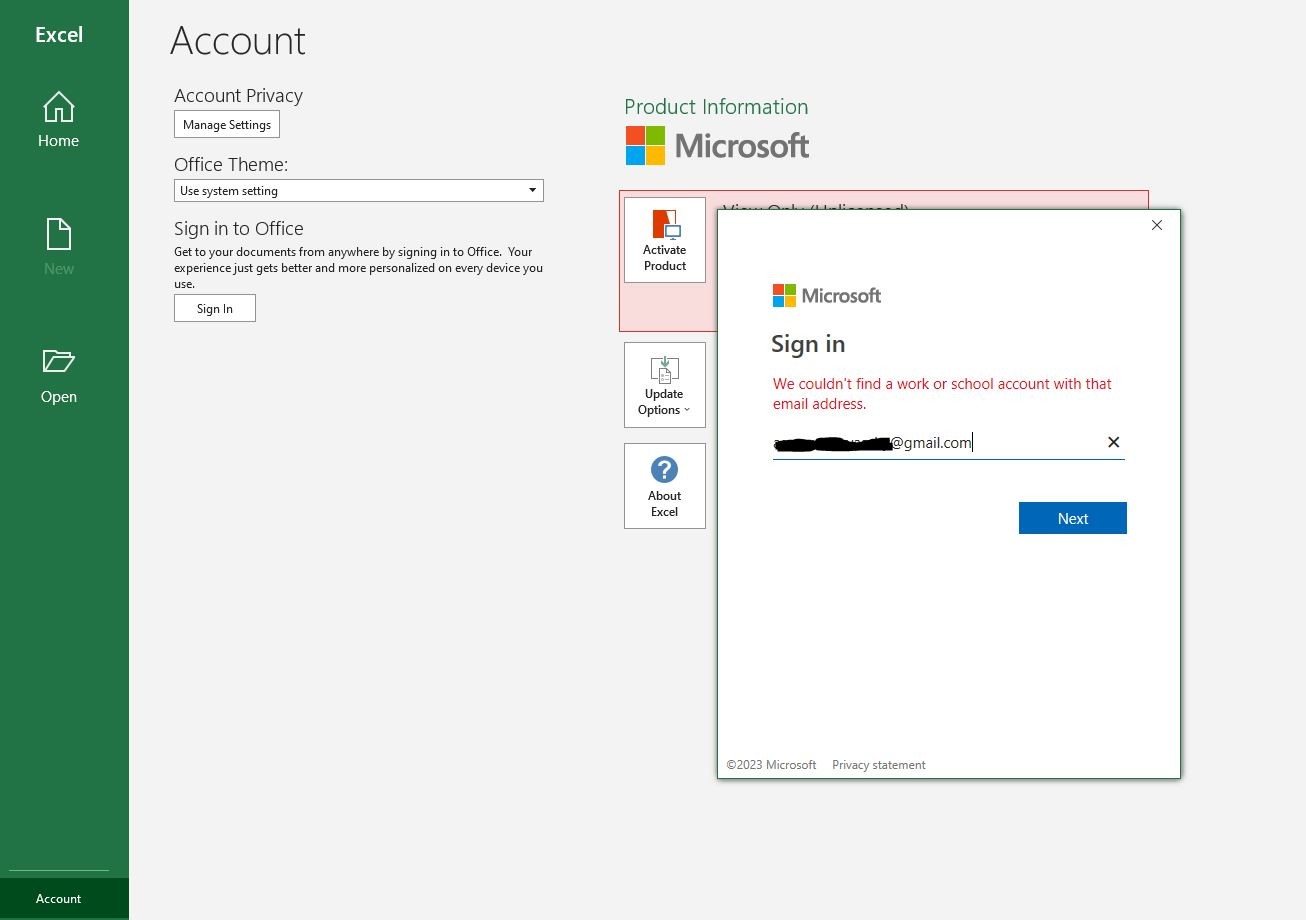The width and height of the screenshot is (1306, 920).
Task: Click the Manage Settings button
Action: point(227,125)
